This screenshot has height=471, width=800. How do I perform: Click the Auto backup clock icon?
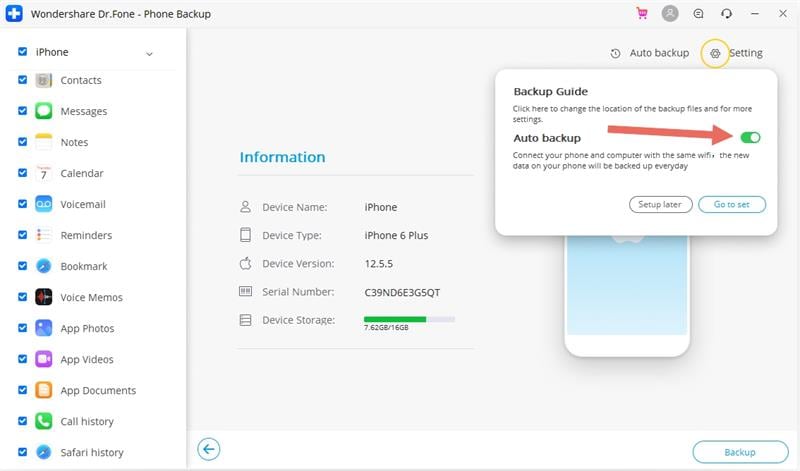coord(615,53)
